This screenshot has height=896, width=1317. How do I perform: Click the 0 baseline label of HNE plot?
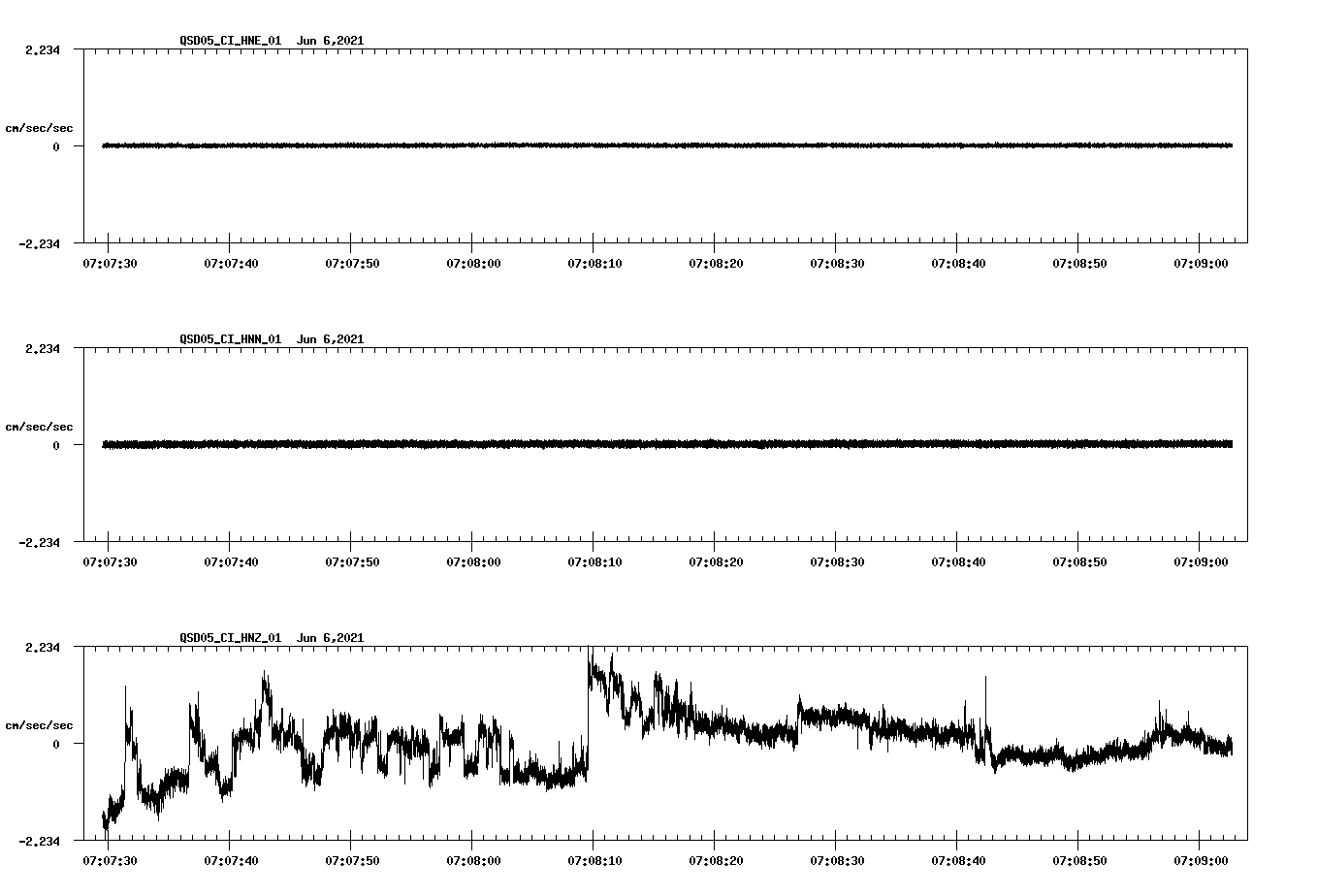click(56, 147)
